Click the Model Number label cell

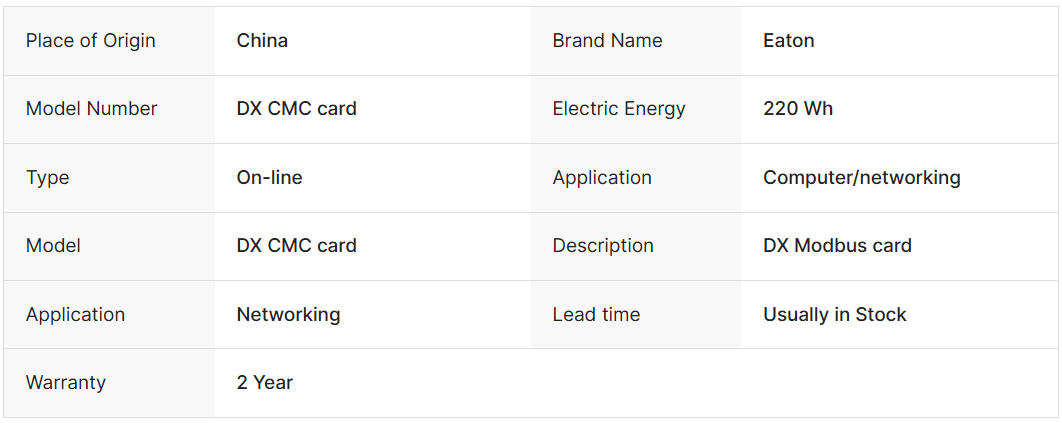[x=91, y=109]
